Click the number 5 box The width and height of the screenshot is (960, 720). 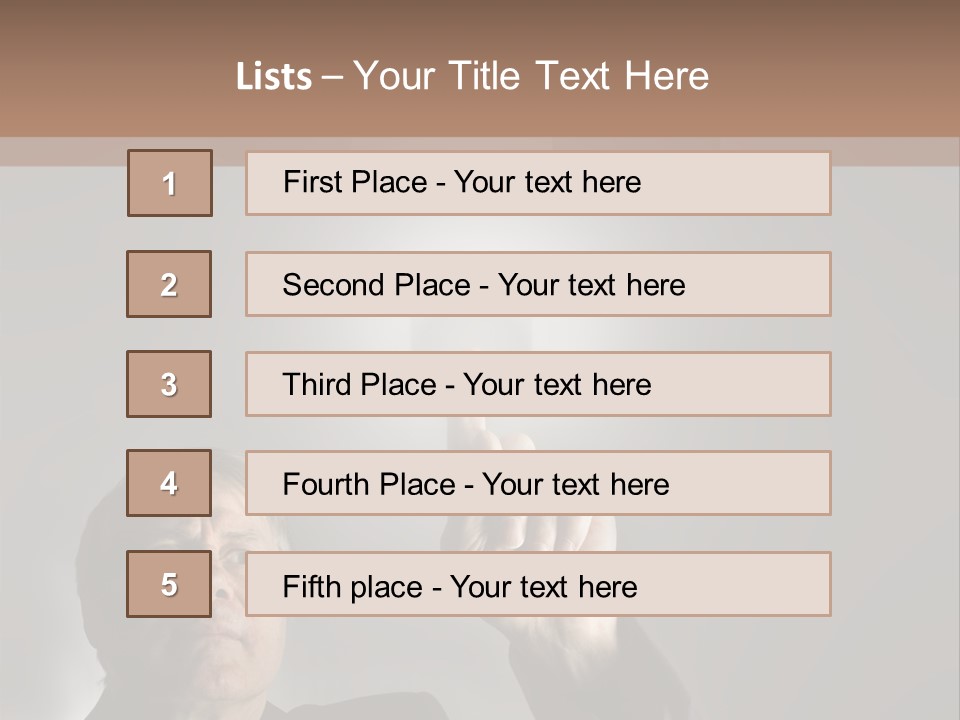pos(169,584)
